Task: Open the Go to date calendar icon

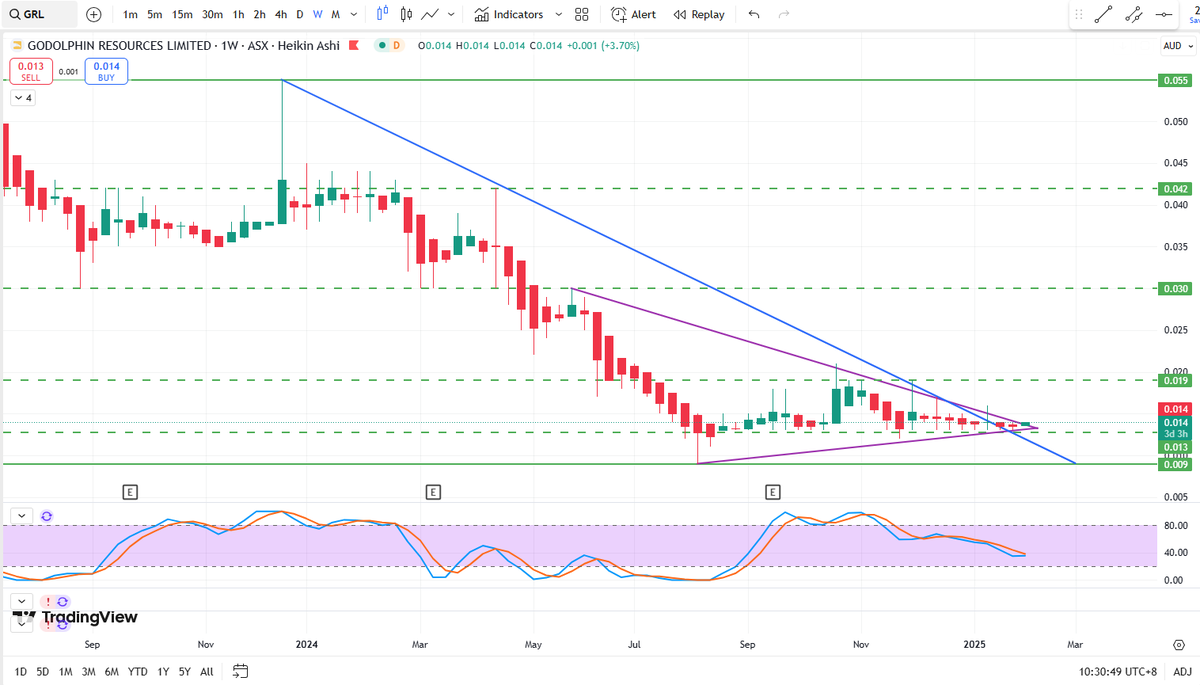Action: [240, 671]
